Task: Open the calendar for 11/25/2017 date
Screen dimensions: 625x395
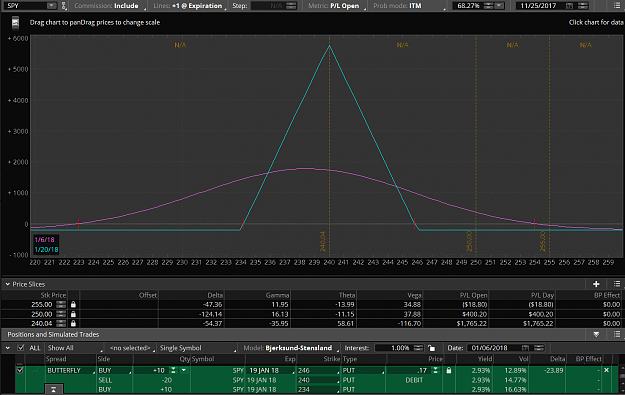Action: tap(570, 6)
